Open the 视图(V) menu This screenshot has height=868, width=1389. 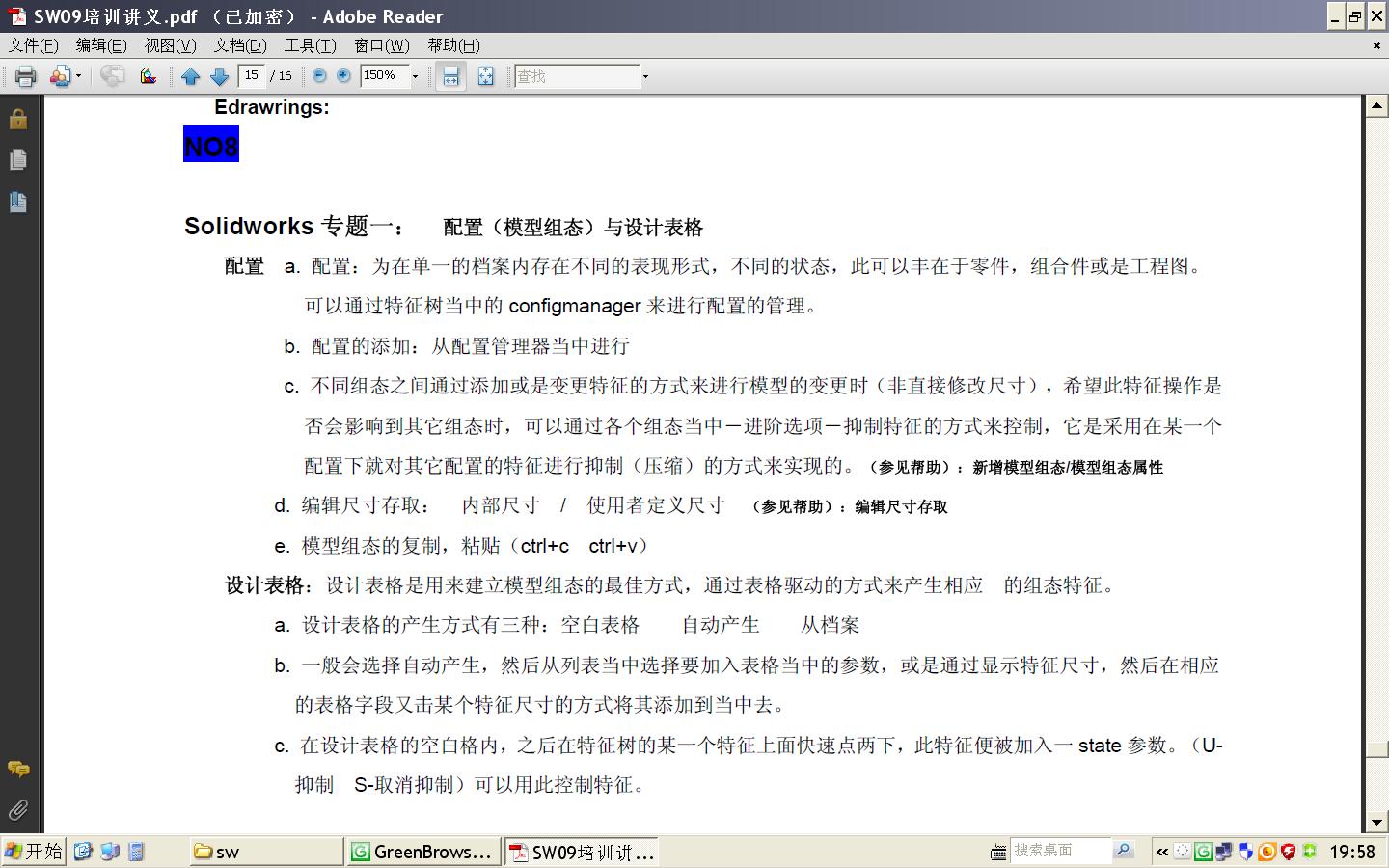pos(171,45)
